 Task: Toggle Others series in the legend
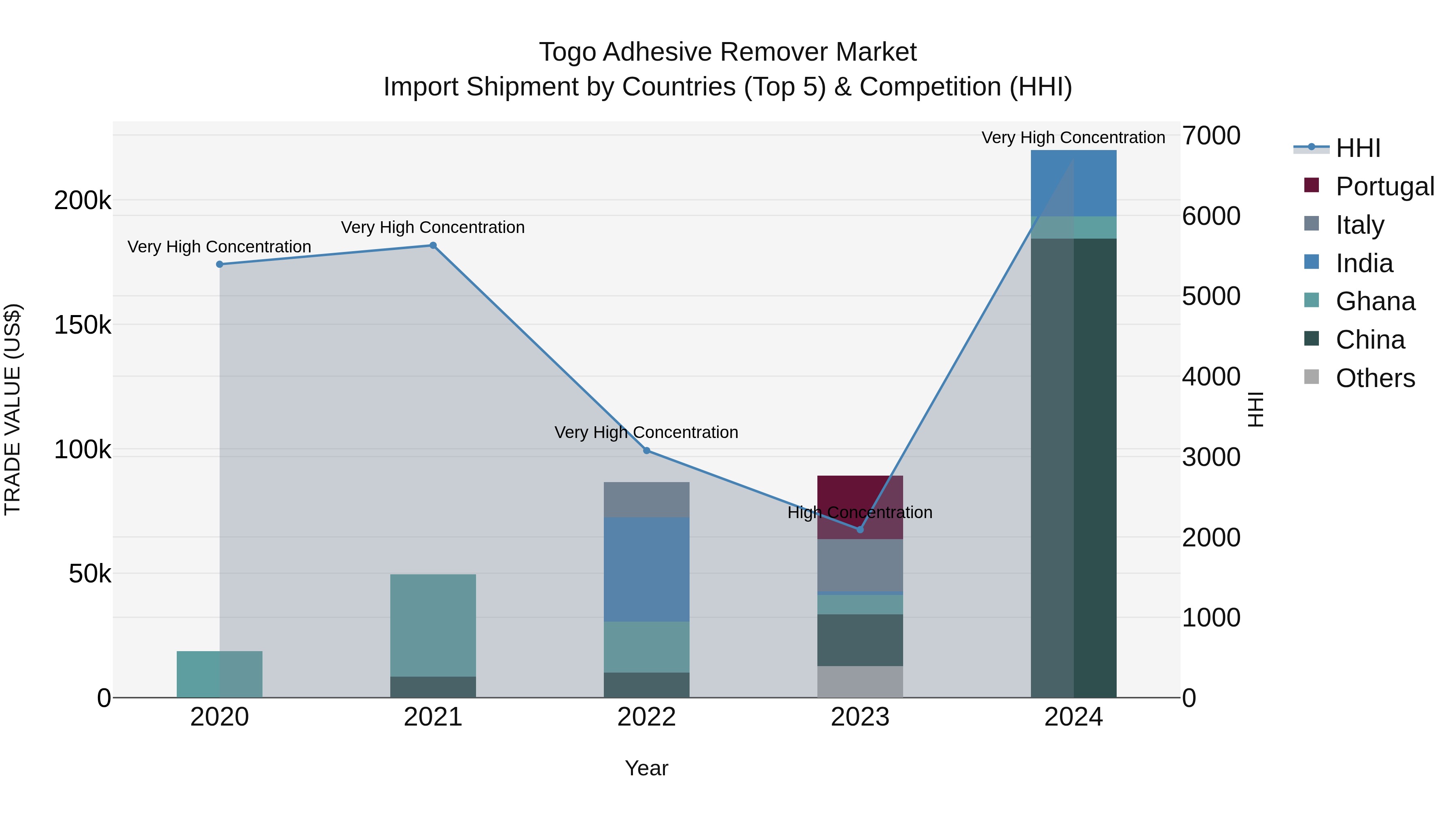click(1359, 378)
